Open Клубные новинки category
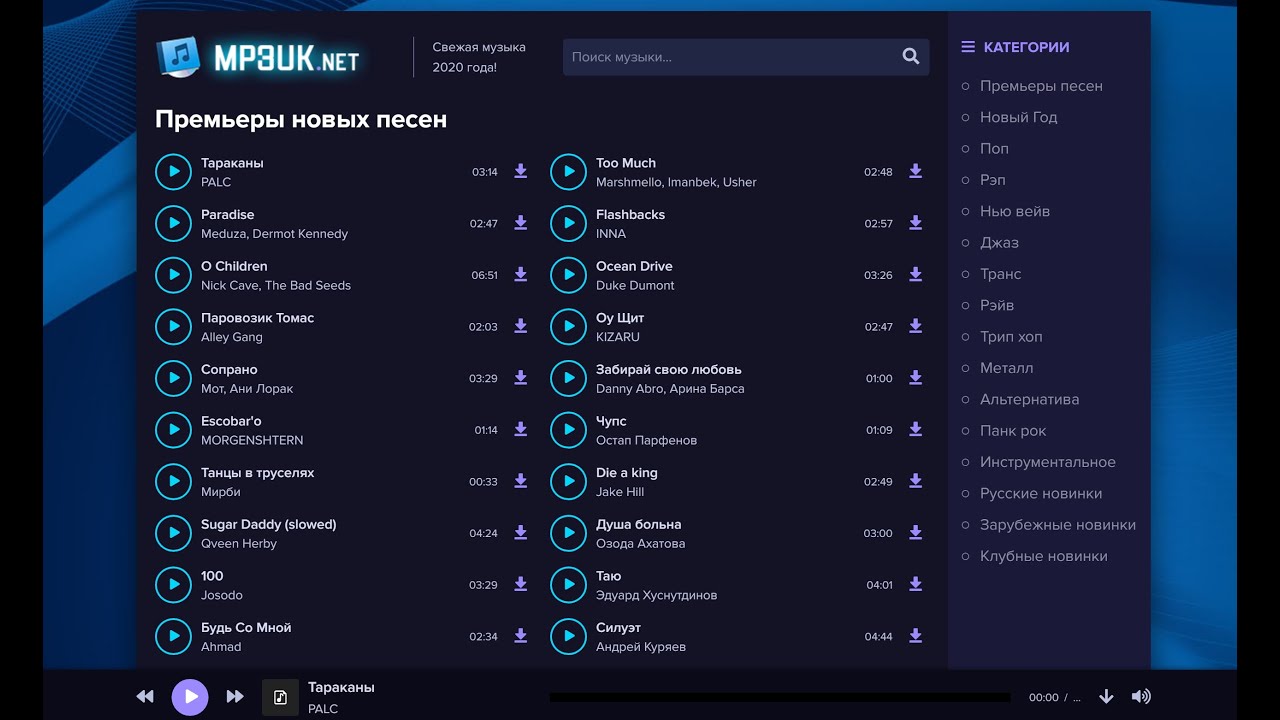Screen dimensions: 1280x720 tap(1044, 556)
